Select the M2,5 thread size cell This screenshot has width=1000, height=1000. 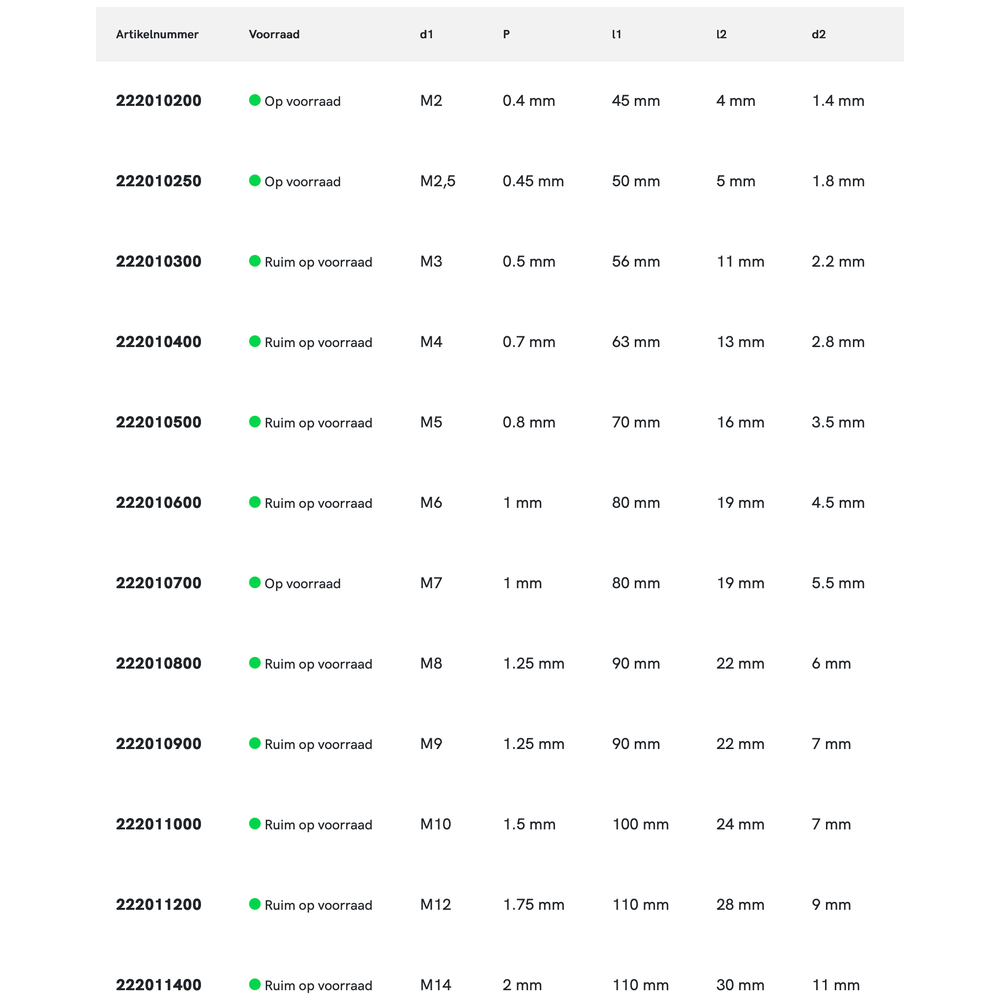coord(438,181)
